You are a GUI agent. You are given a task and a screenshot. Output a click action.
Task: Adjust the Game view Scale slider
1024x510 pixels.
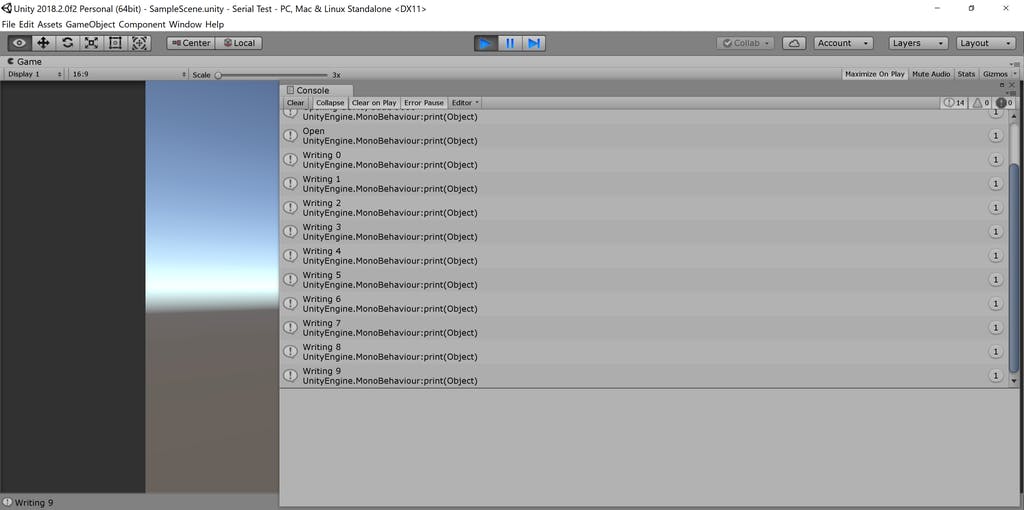coord(272,75)
